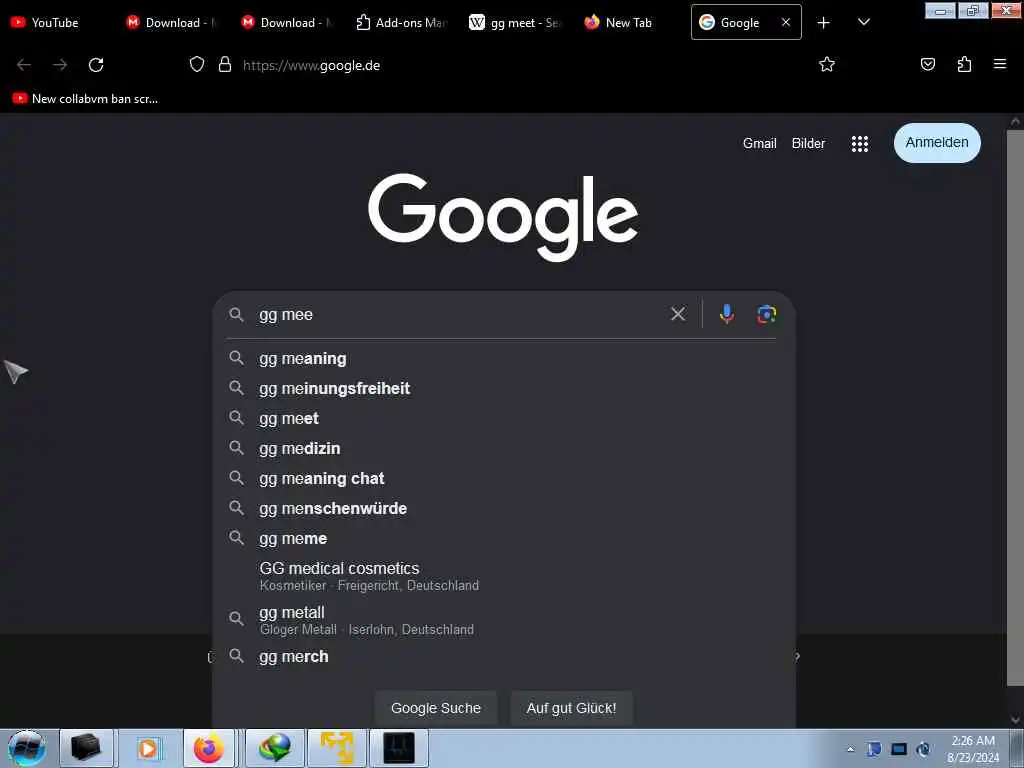Viewport: 1024px width, 768px height.
Task: Select suggestion gg menschenwürde
Action: click(503, 508)
